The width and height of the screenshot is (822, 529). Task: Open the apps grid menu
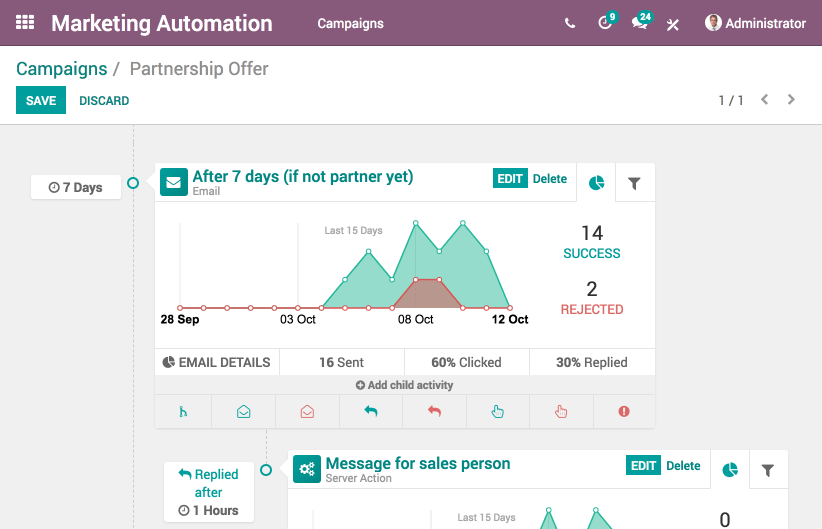point(25,23)
